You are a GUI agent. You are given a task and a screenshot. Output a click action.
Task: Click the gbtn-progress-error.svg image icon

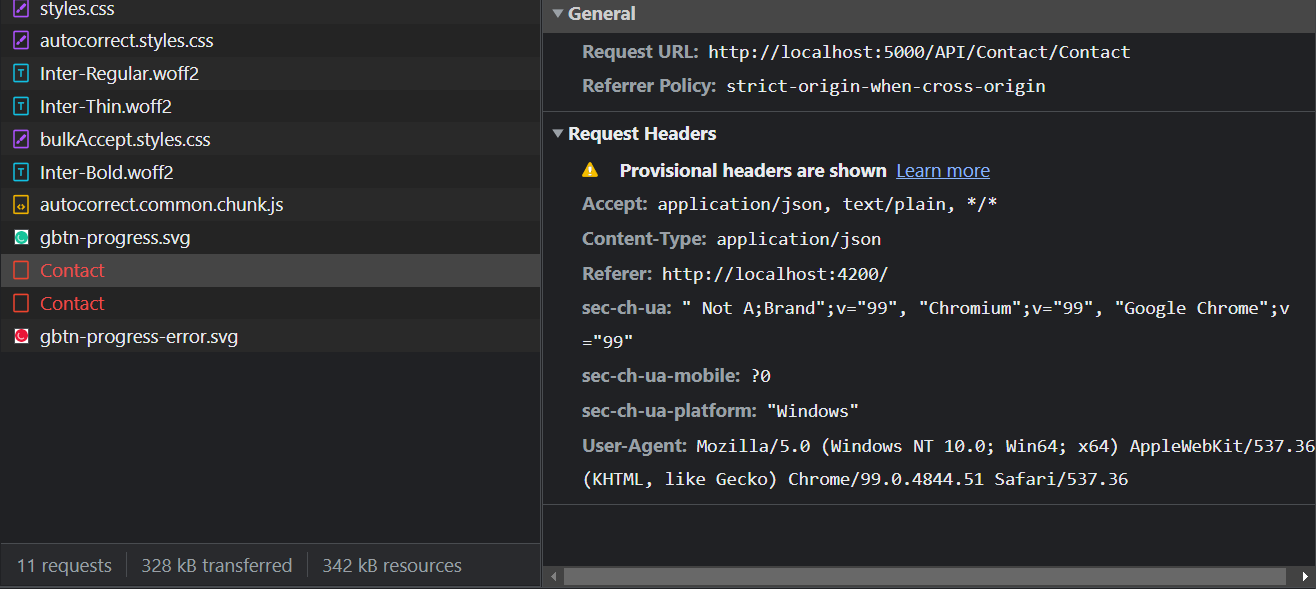click(21, 337)
